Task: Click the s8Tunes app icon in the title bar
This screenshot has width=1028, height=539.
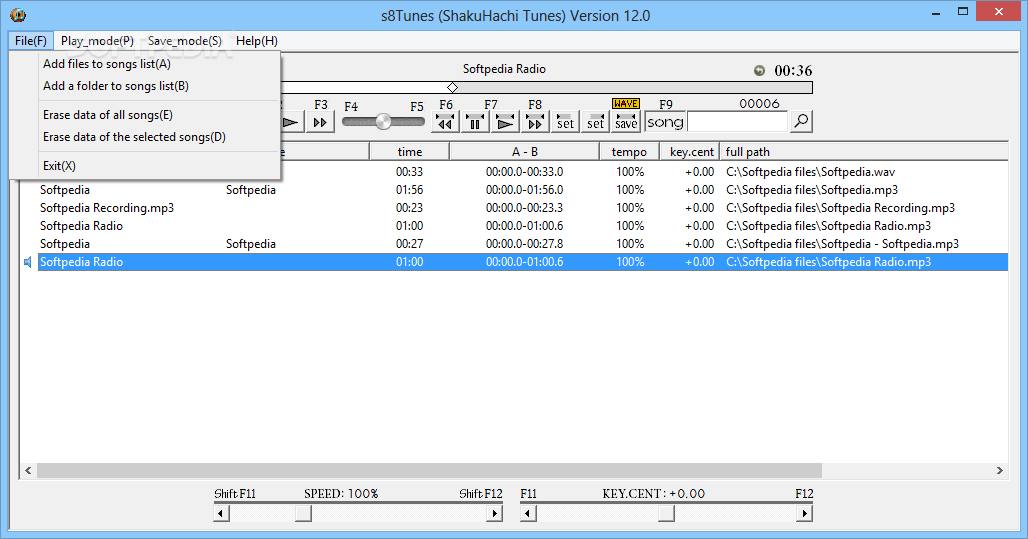Action: click(18, 14)
